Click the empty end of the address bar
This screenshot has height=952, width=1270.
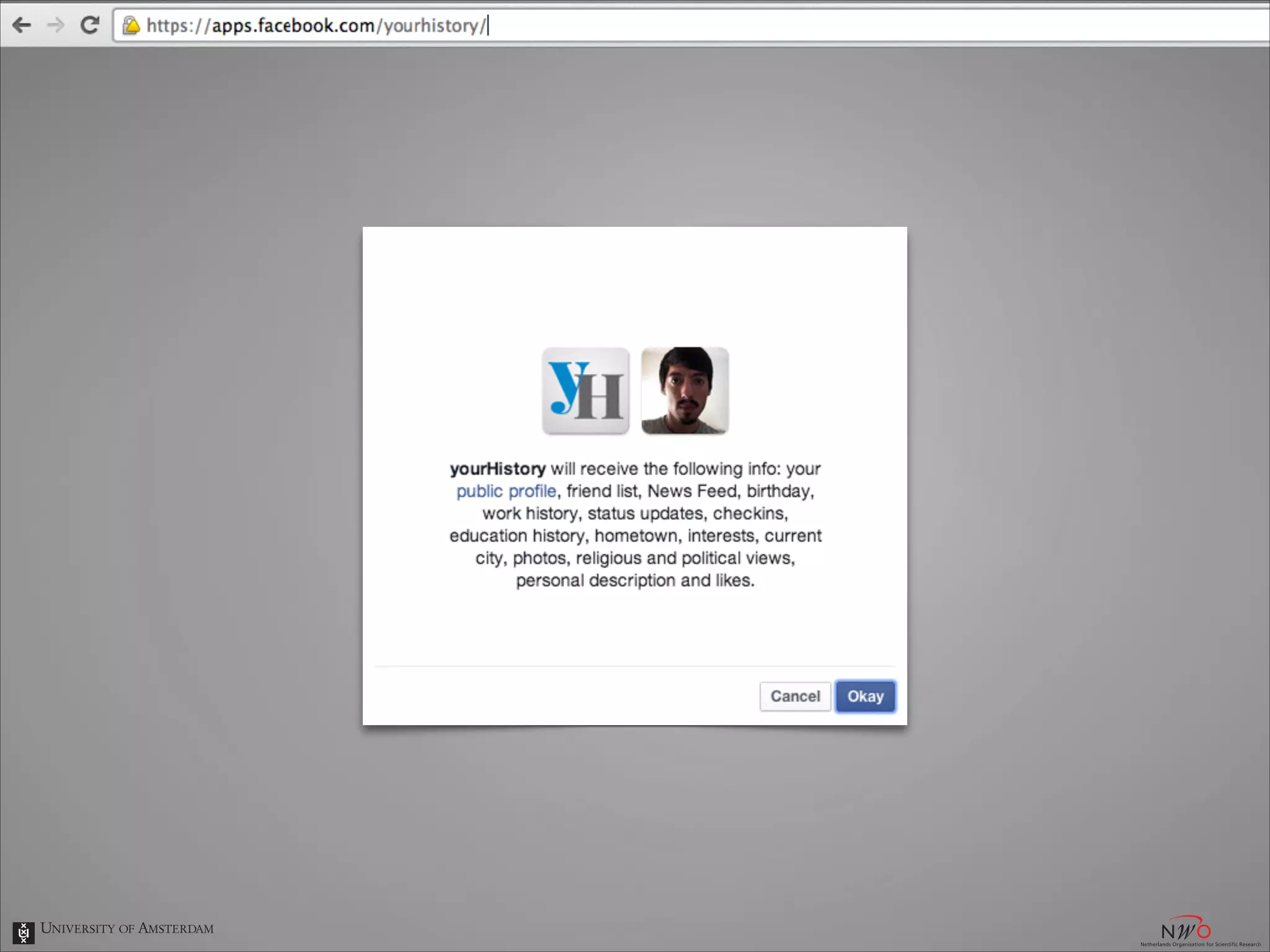point(868,25)
